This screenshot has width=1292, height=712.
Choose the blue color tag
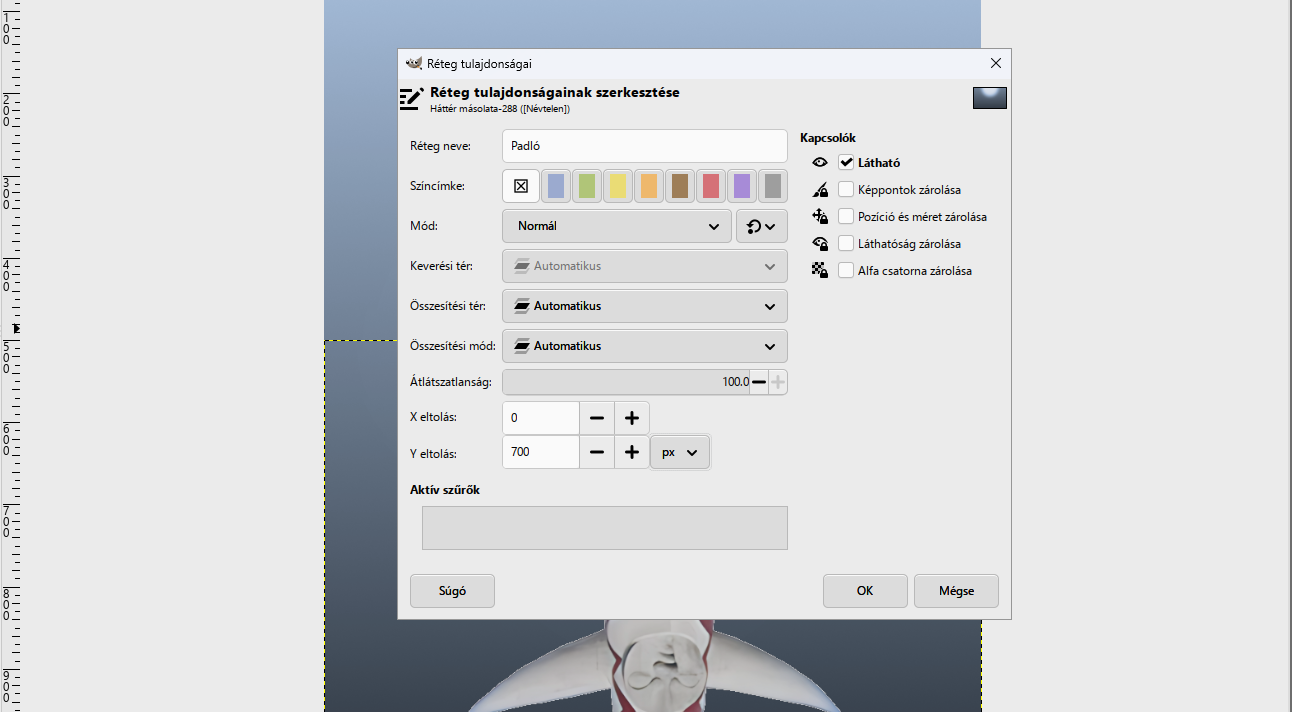coord(556,186)
